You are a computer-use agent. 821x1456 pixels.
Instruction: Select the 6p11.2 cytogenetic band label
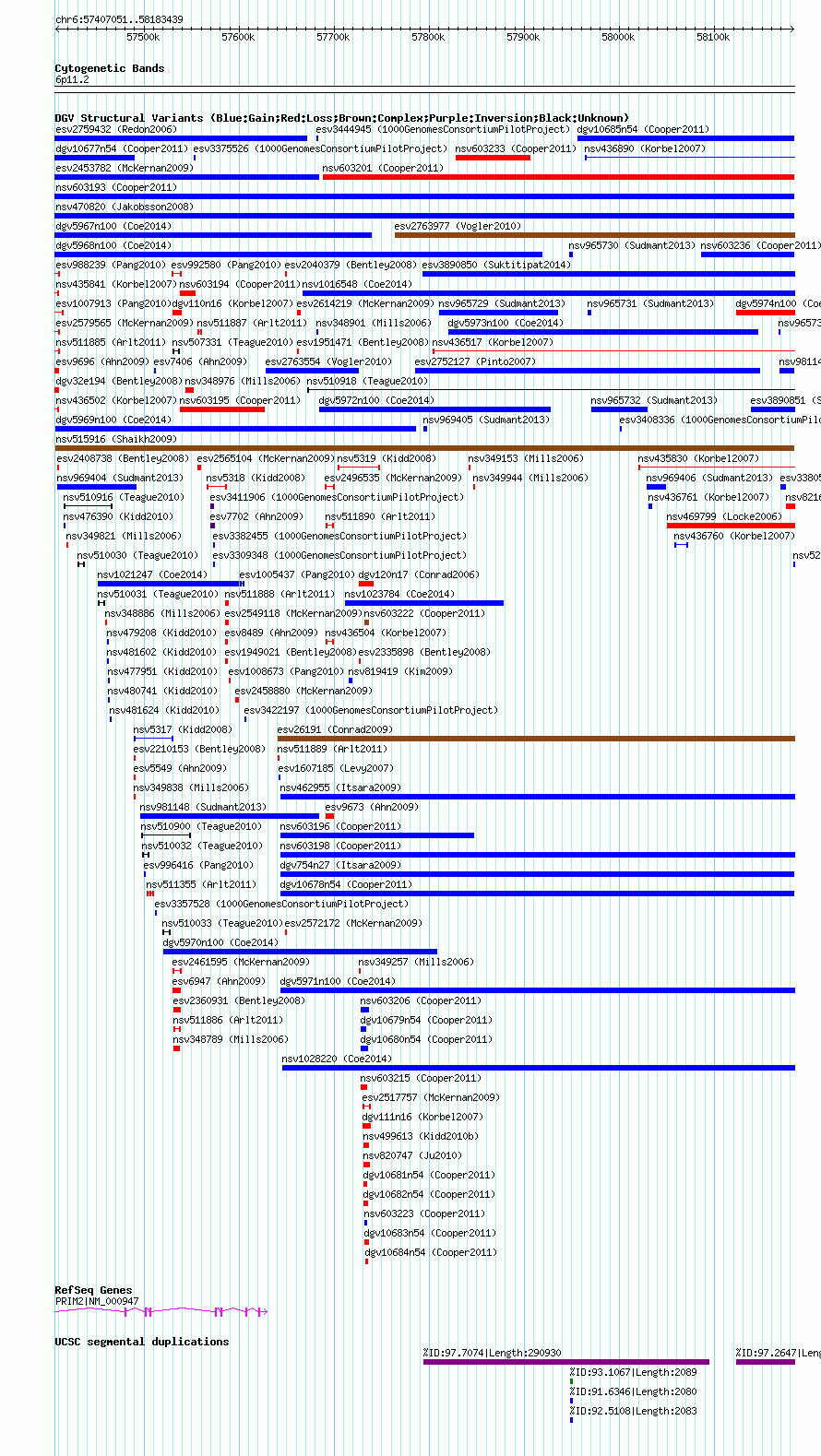(x=72, y=79)
